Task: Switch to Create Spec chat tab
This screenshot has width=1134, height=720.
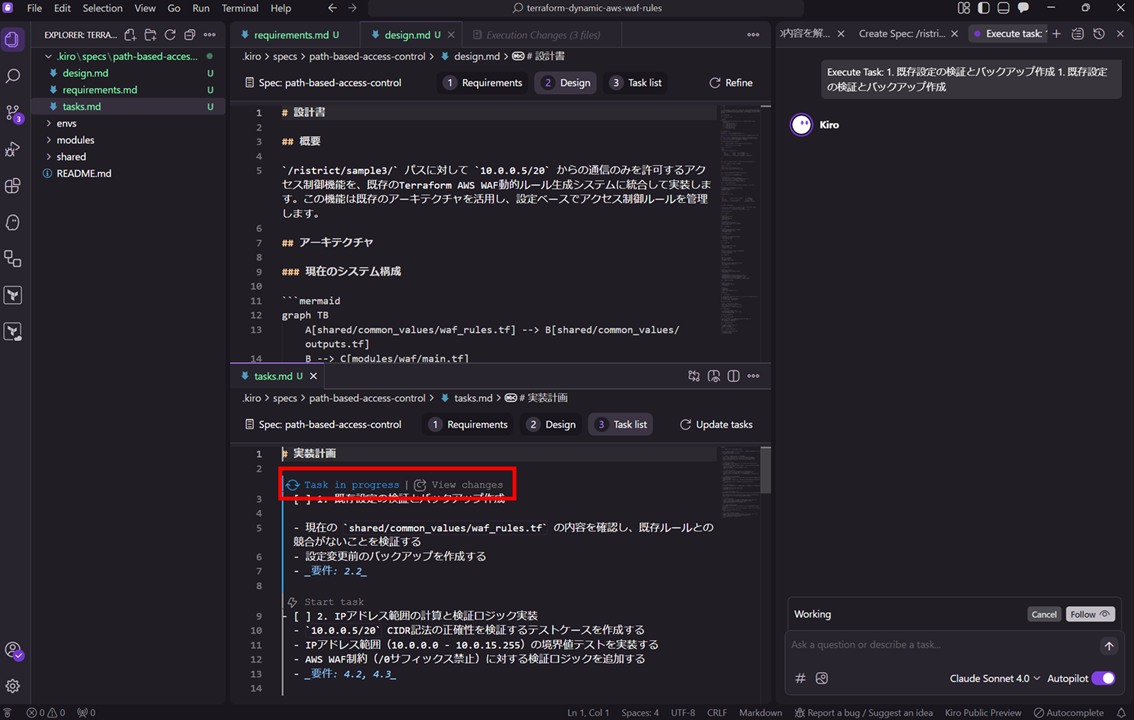Action: (x=901, y=33)
